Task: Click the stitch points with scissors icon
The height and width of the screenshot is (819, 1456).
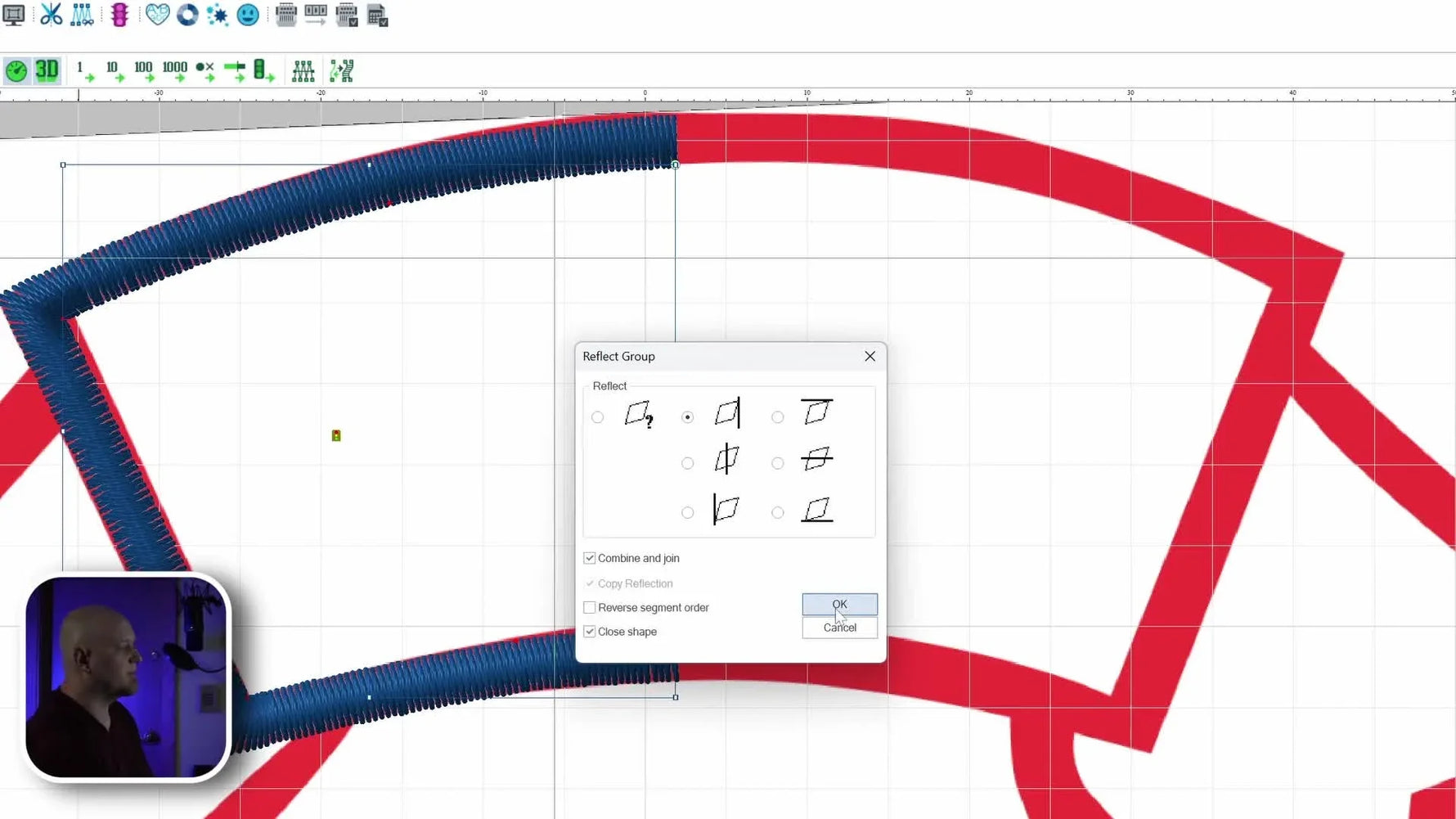Action: coord(82,15)
